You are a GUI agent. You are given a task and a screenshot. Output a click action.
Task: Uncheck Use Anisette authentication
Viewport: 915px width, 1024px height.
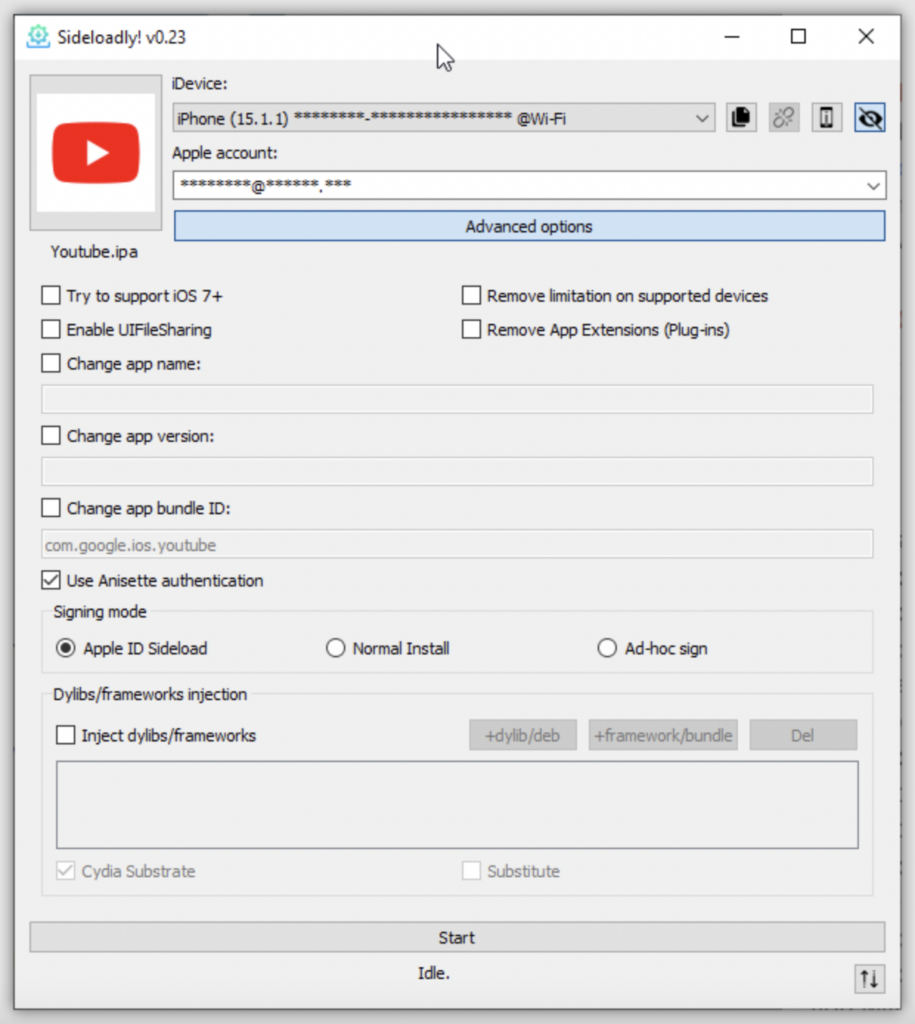click(50, 580)
